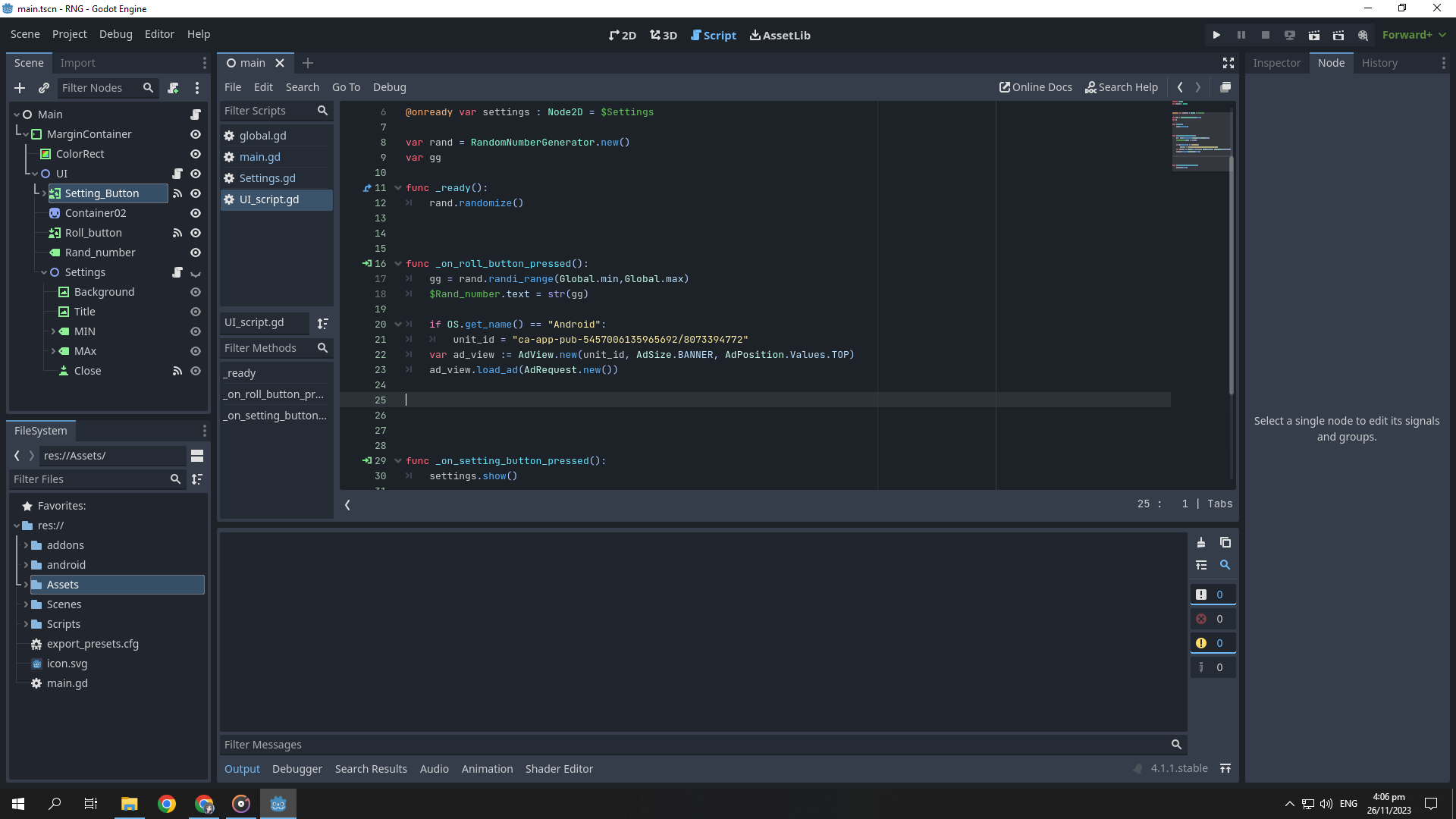
Task: Open the script editor Go To menu
Action: pyautogui.click(x=347, y=87)
